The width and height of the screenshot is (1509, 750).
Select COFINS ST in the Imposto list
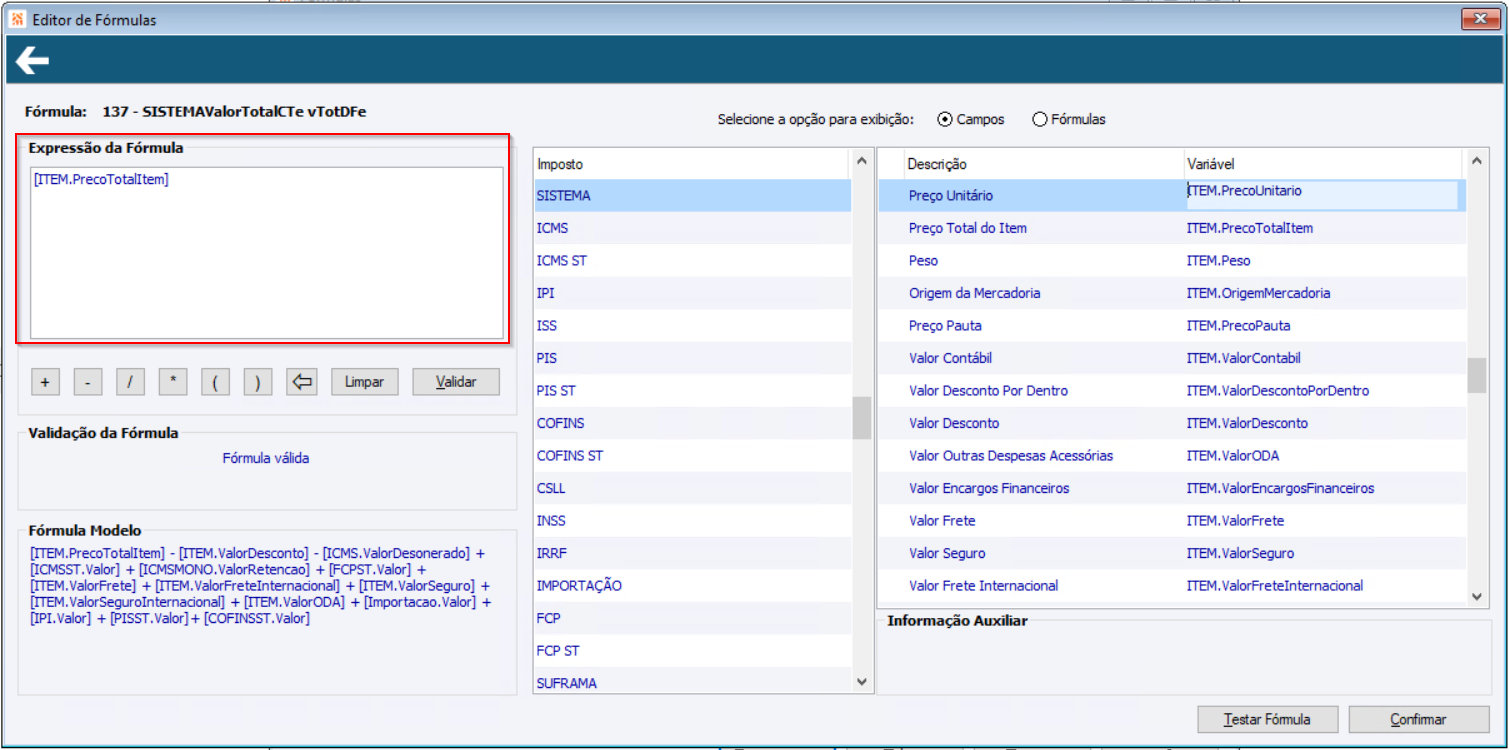coord(692,456)
